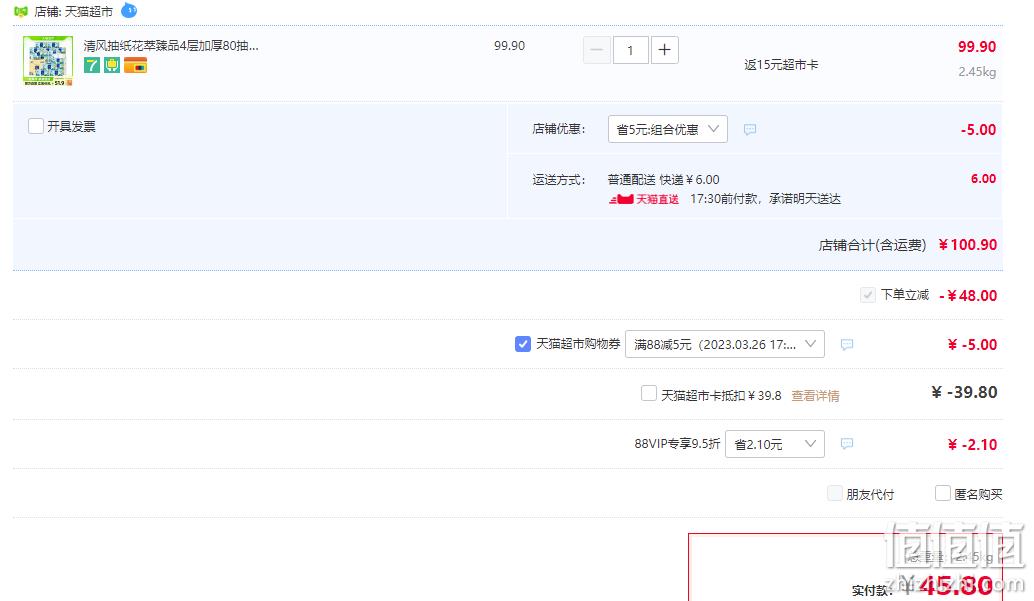Click the 店铺优惠: label

(x=559, y=129)
